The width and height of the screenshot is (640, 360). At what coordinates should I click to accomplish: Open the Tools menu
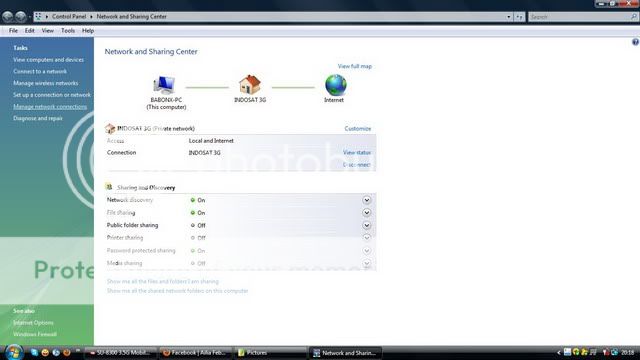pyautogui.click(x=68, y=31)
